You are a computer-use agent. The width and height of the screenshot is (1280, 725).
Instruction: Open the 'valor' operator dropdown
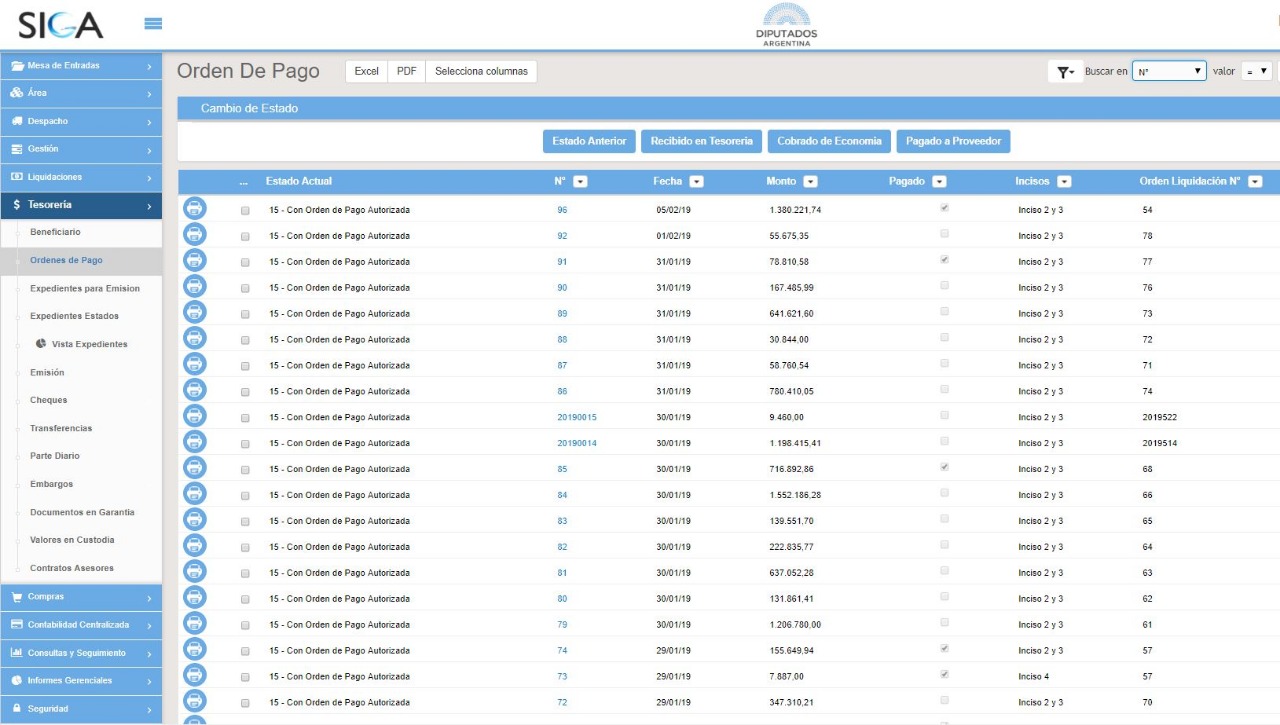click(x=1257, y=71)
